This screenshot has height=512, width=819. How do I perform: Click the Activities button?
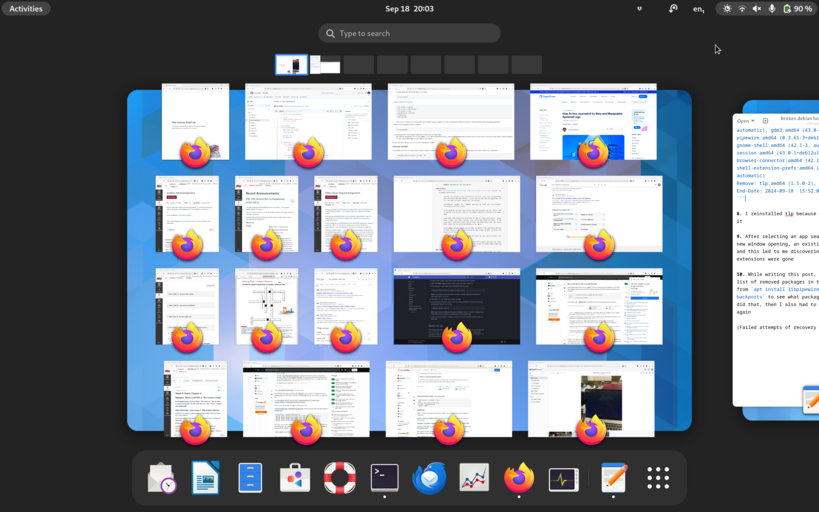tap(26, 8)
